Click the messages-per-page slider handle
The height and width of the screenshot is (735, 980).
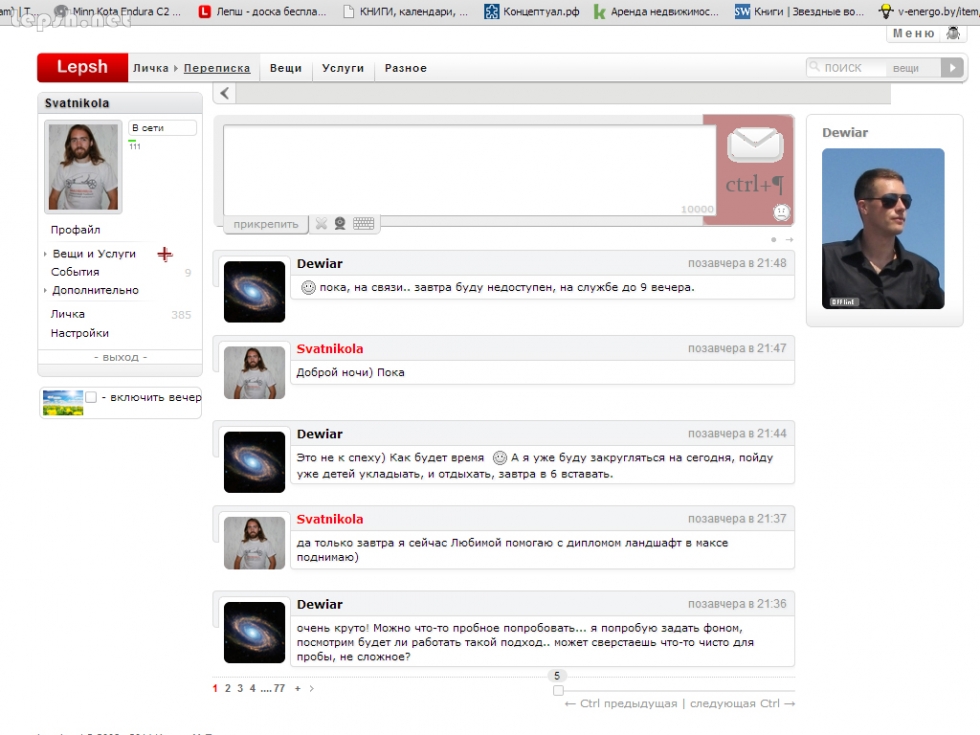coord(558,690)
